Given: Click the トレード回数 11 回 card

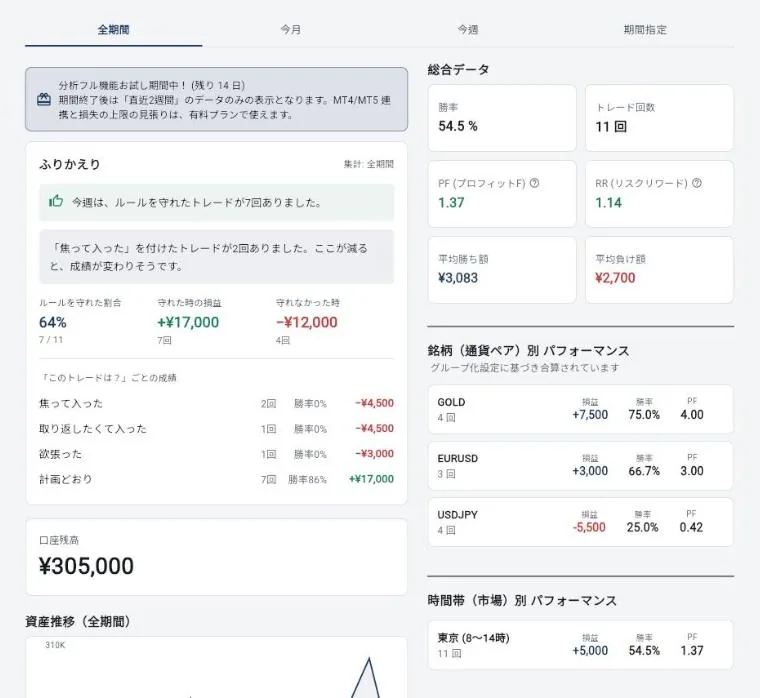Looking at the screenshot, I should point(659,118).
